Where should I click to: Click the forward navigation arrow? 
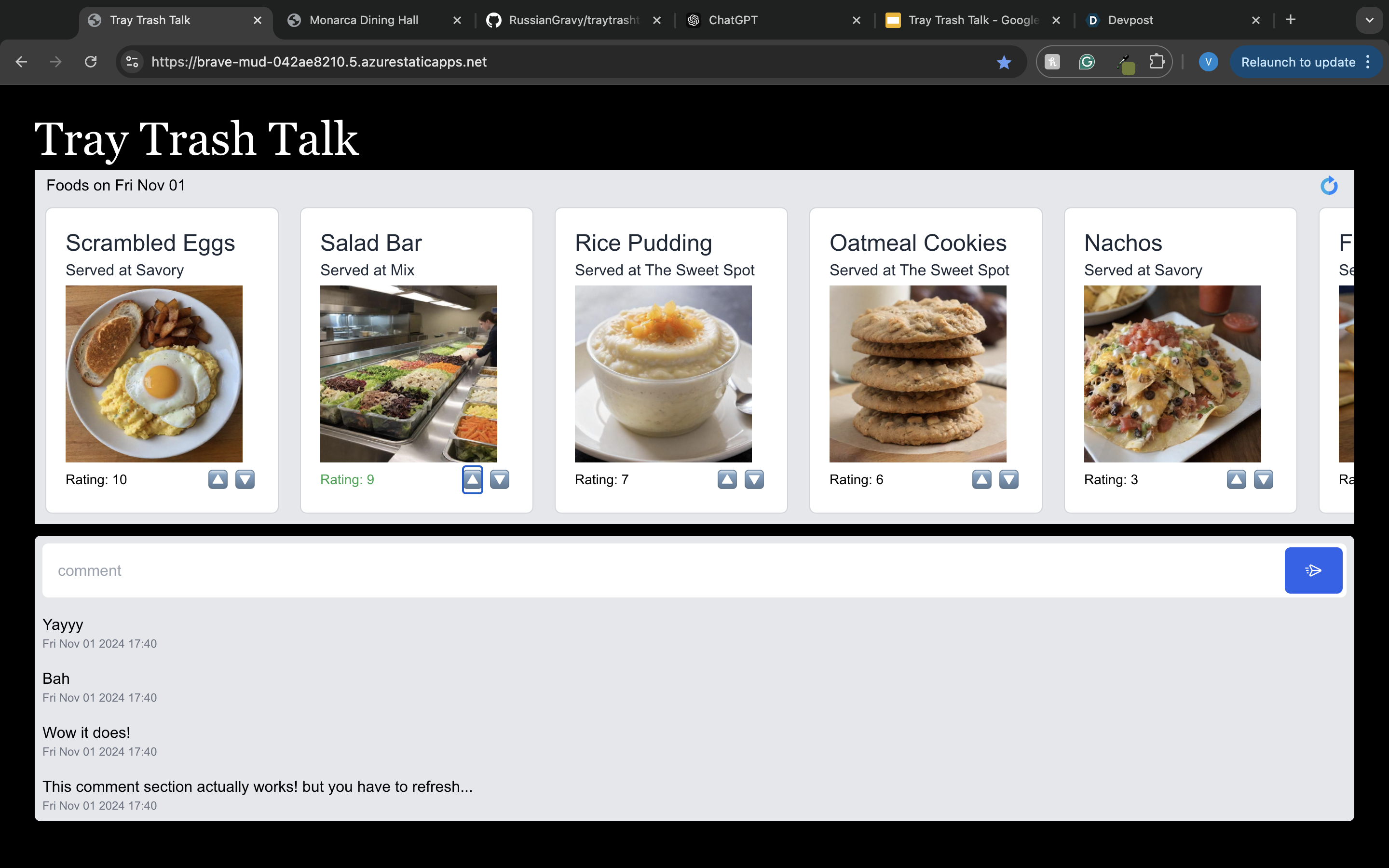click(55, 61)
